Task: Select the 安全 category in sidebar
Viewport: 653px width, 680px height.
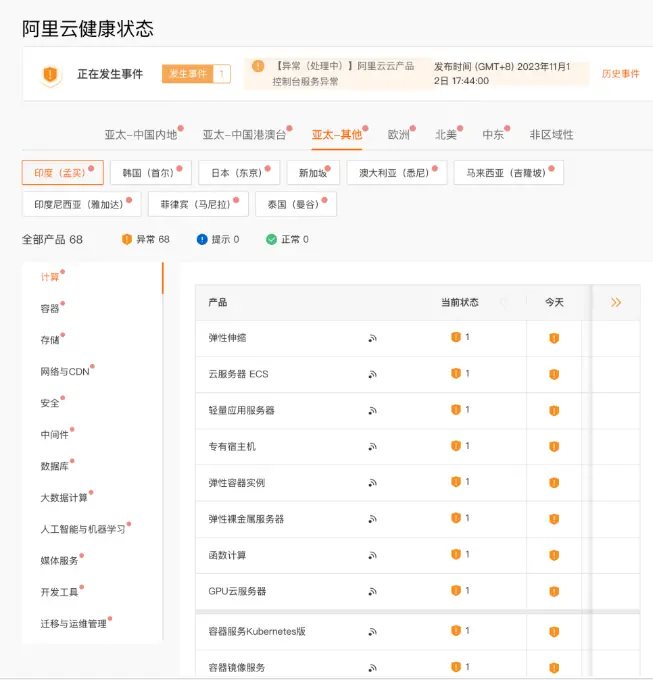Action: point(50,403)
